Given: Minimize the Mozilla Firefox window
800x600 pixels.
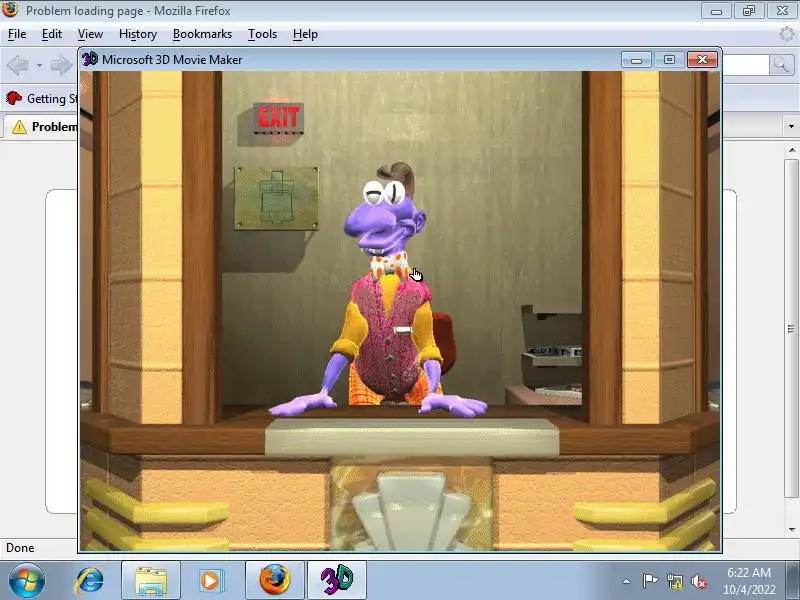Looking at the screenshot, I should pyautogui.click(x=716, y=10).
